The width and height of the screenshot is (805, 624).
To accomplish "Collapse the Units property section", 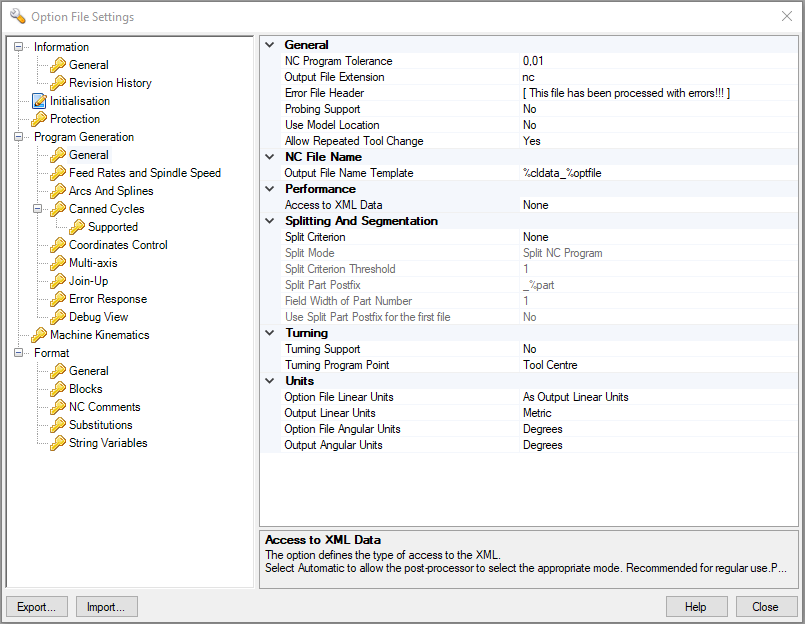I will (x=269, y=381).
